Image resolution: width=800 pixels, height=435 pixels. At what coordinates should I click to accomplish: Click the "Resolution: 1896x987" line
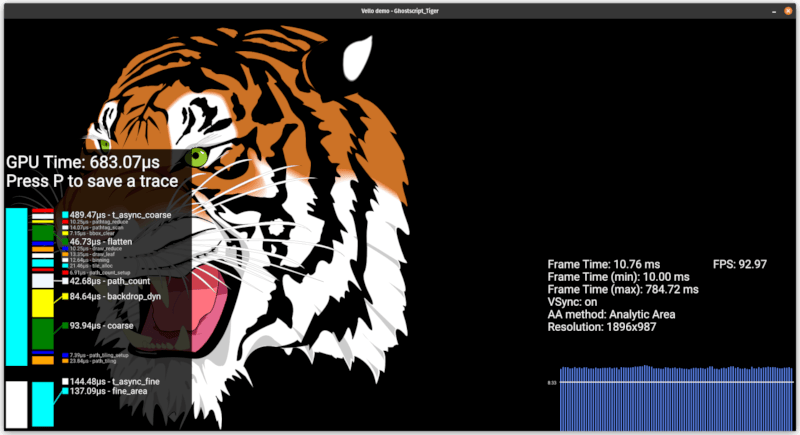pos(602,327)
